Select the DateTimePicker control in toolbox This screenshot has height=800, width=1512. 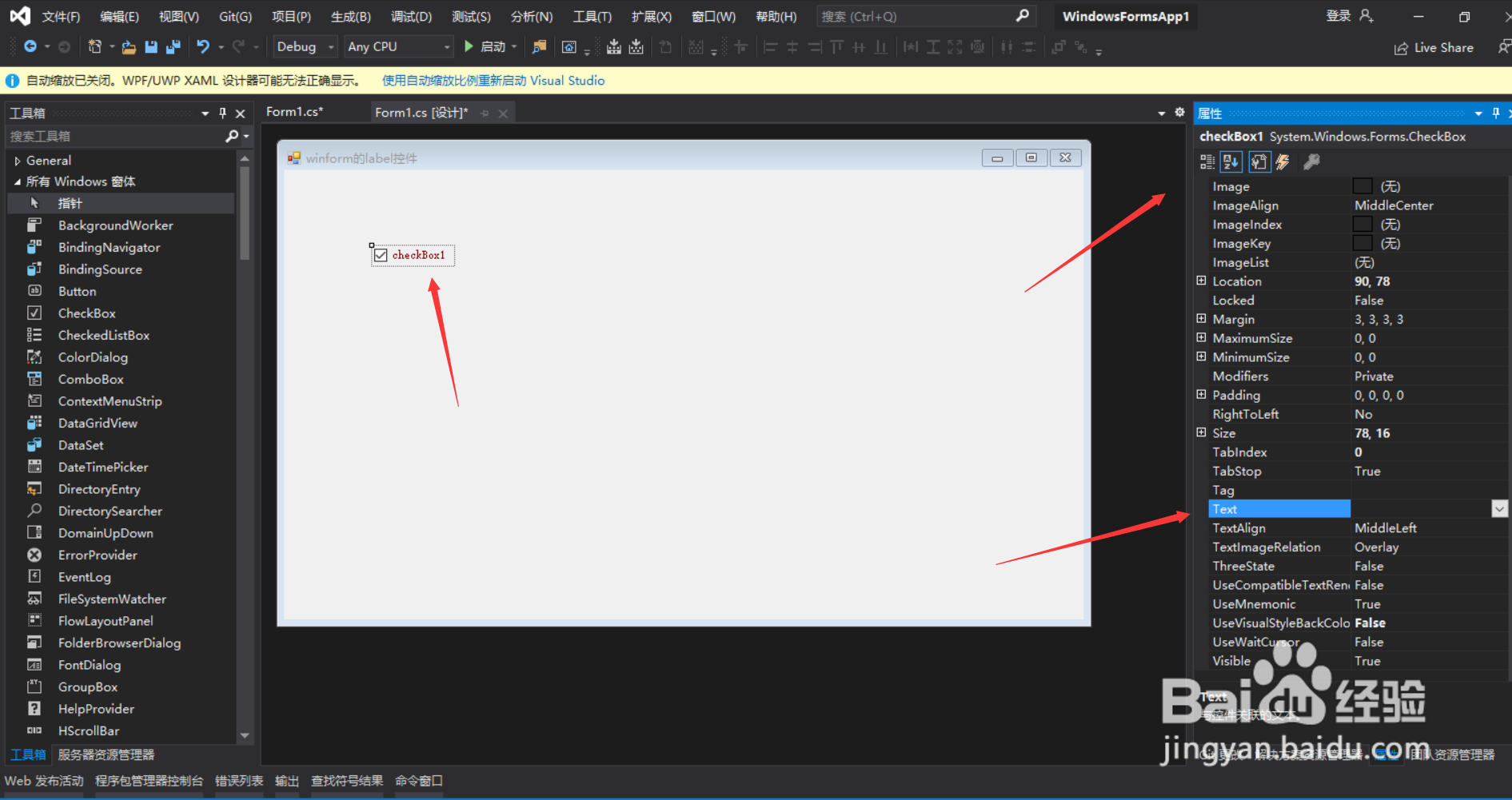103,468
